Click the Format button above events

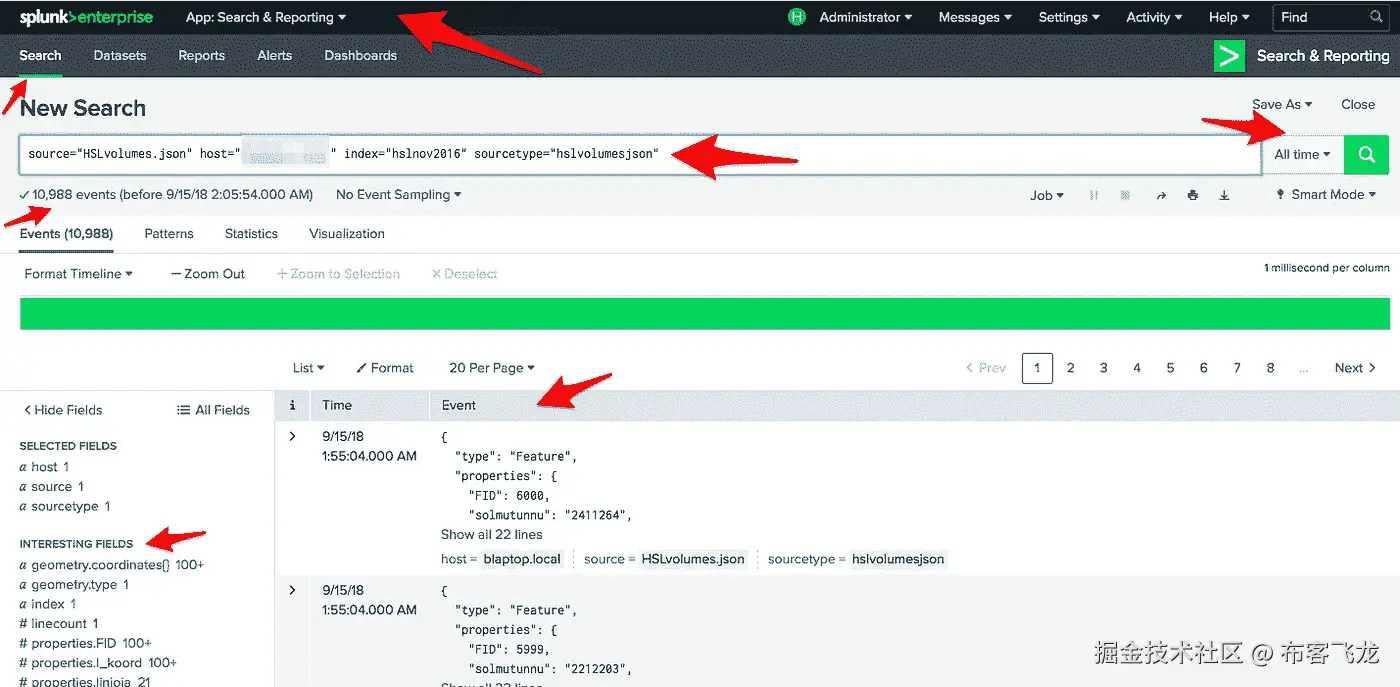pos(385,368)
